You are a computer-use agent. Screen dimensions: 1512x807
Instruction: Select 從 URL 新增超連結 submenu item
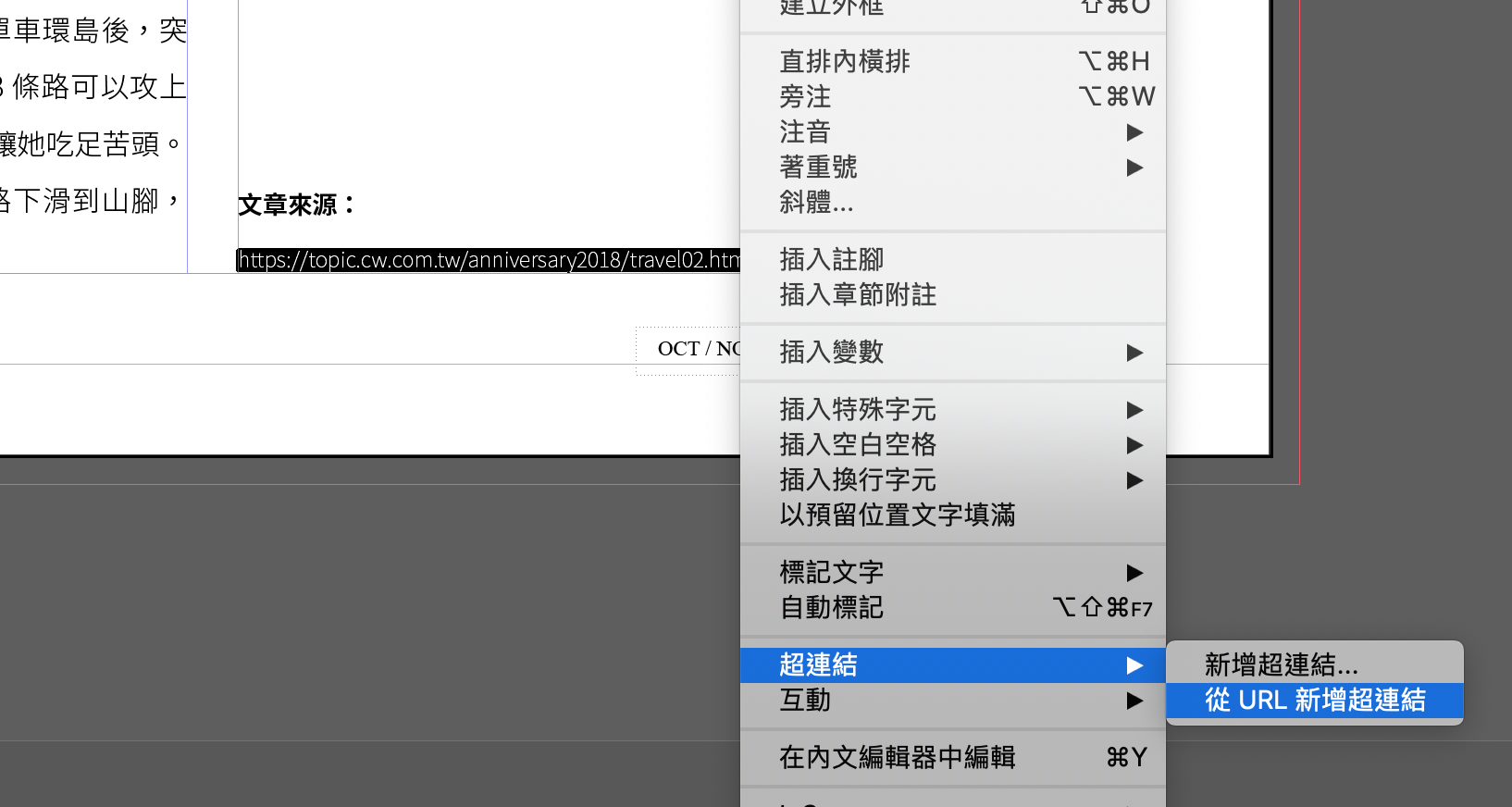click(1314, 701)
